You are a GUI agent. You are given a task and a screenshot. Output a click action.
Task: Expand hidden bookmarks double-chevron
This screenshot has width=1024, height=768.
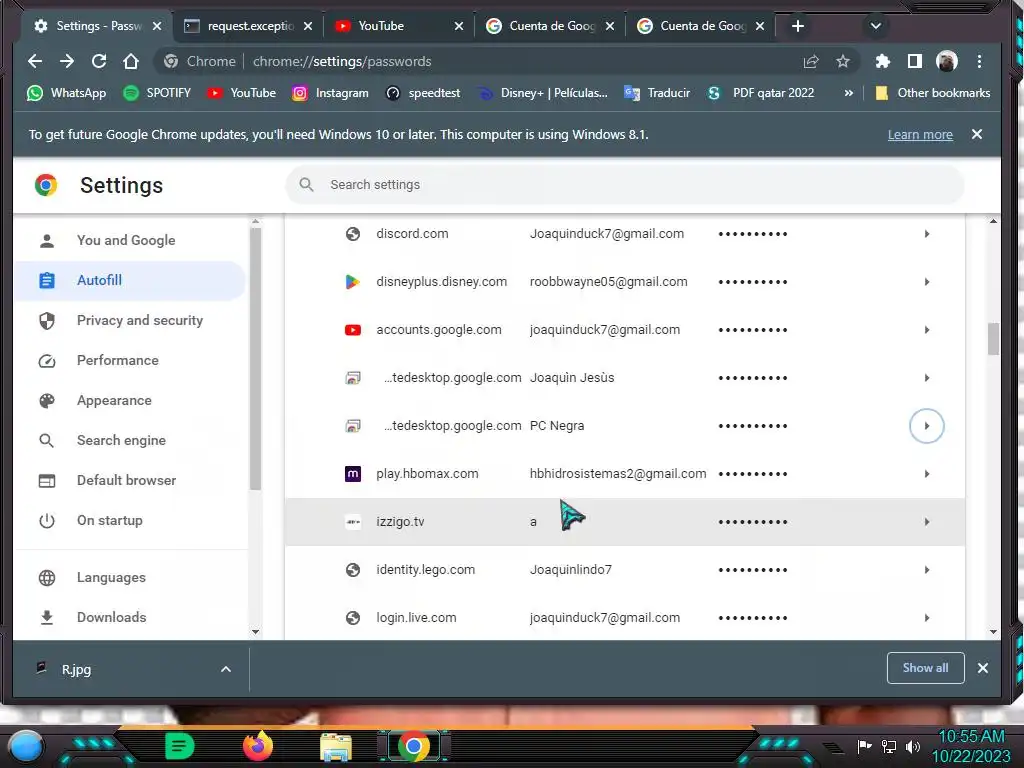[848, 93]
